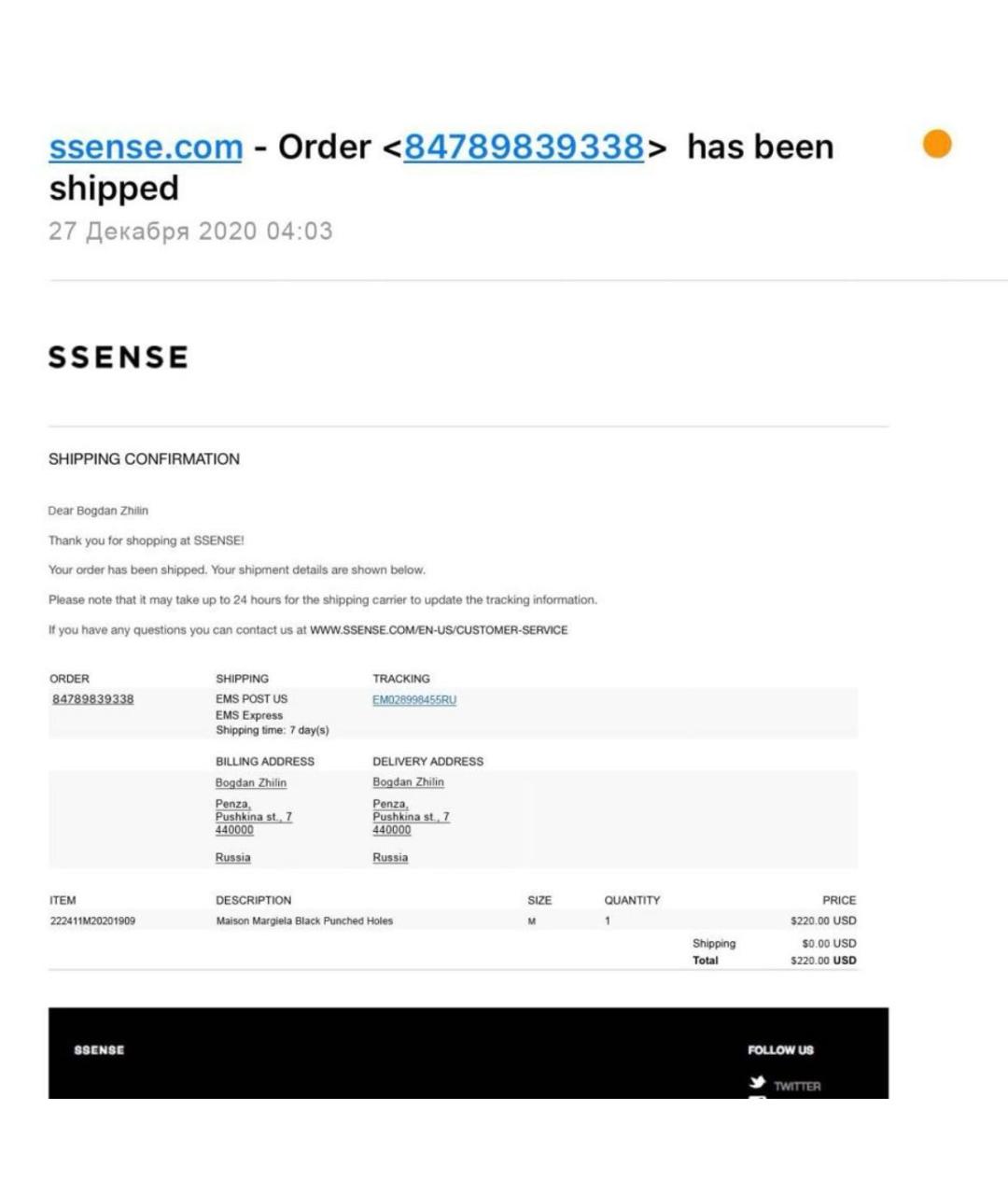The height and width of the screenshot is (1195, 1008).
Task: Click the item code 222411M20201909
Action: pos(92,921)
